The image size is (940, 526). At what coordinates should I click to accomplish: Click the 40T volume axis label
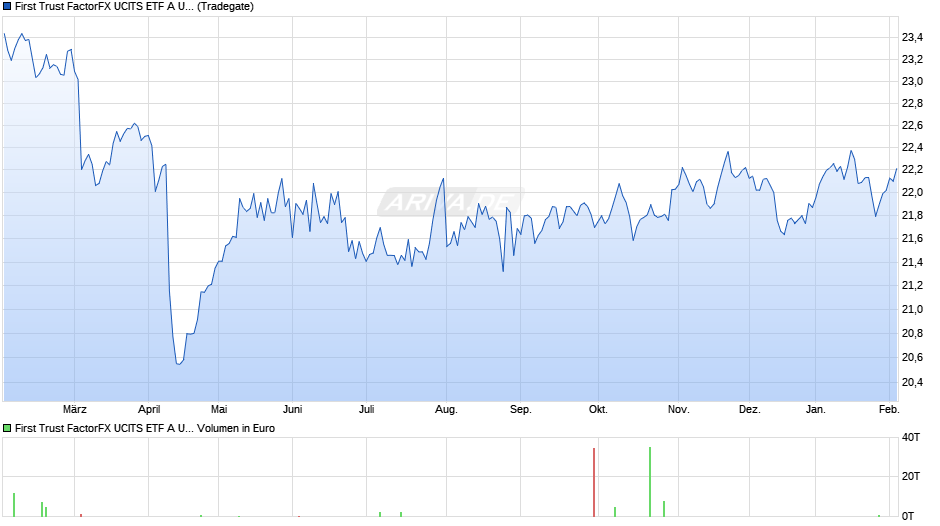(911, 438)
